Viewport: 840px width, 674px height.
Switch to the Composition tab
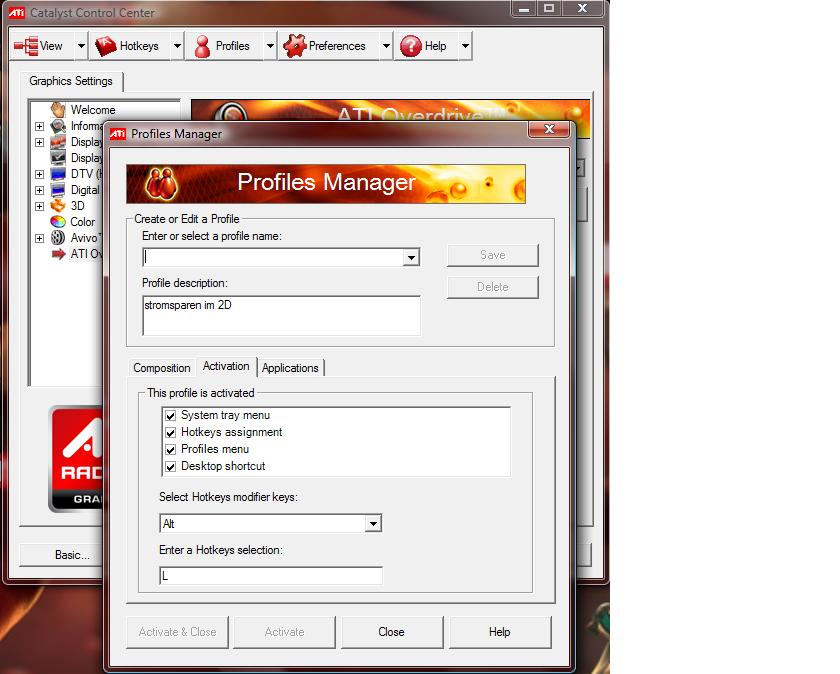coord(162,368)
